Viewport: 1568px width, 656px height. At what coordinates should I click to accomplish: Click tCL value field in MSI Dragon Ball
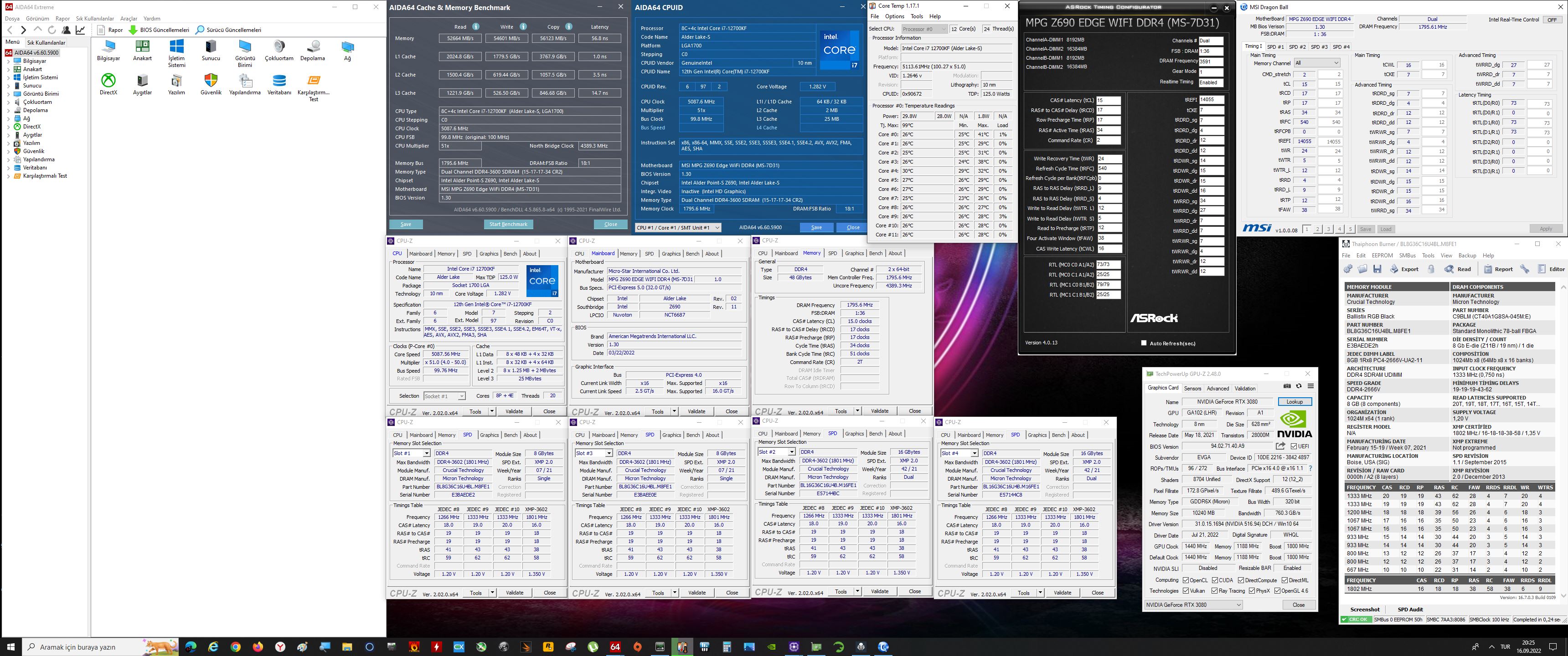1305,84
